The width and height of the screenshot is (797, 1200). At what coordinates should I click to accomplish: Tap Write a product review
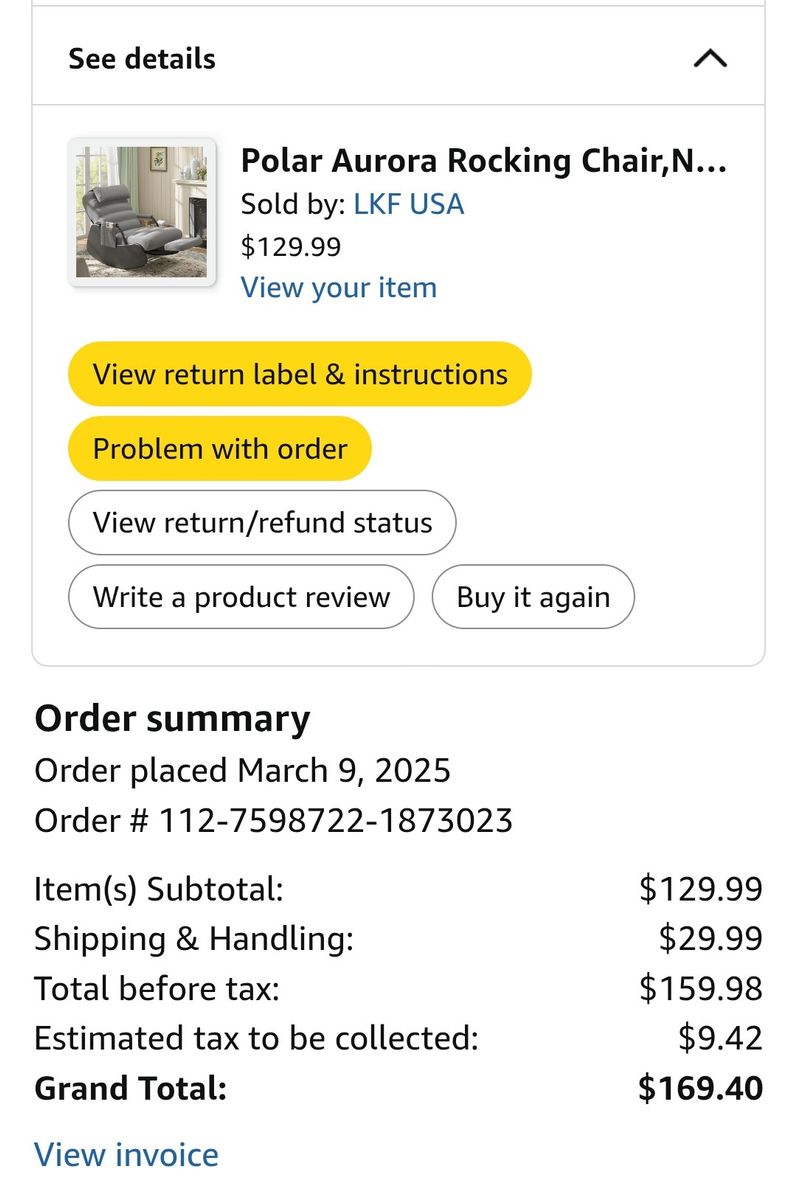coord(241,598)
